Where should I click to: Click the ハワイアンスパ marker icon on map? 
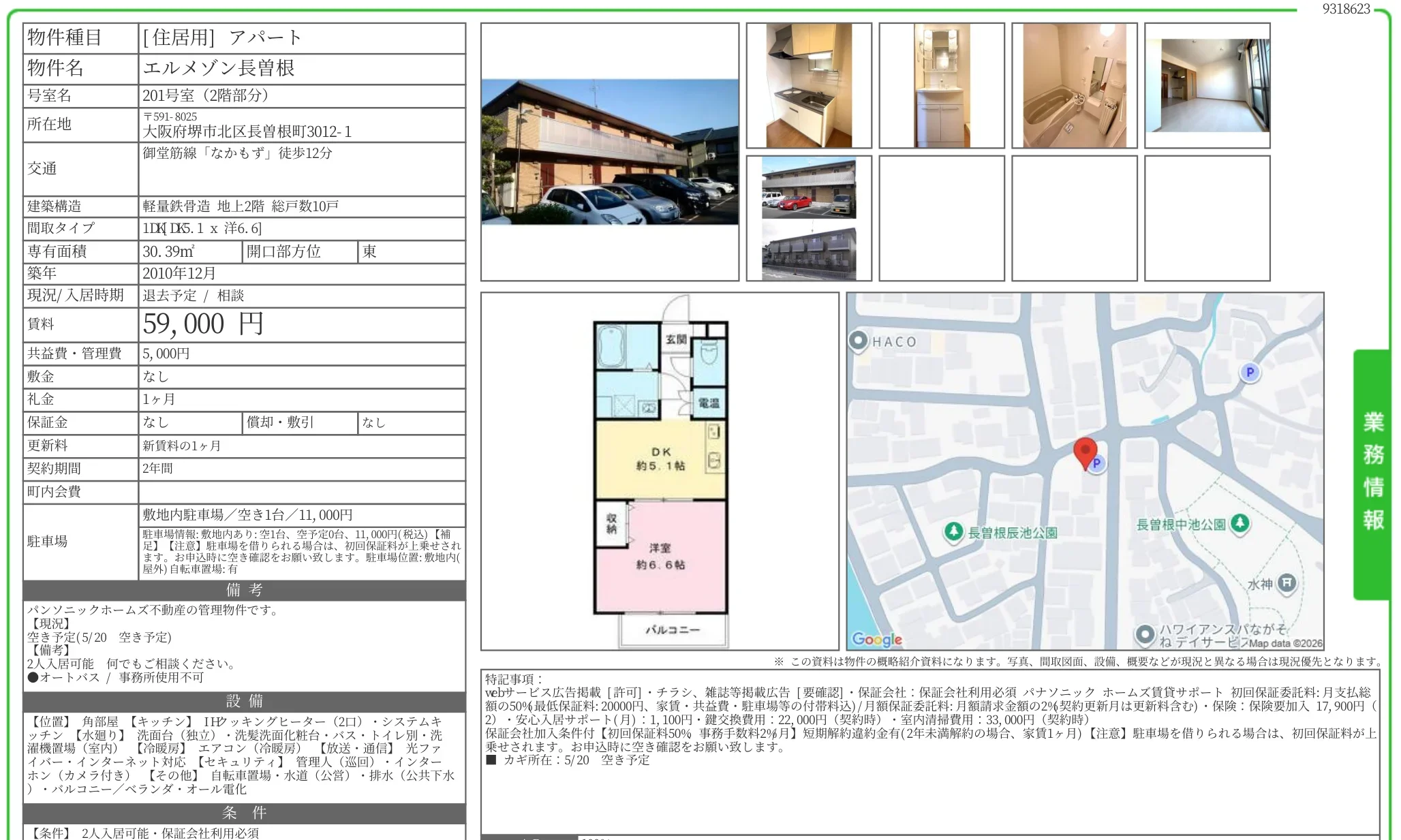tap(1145, 634)
